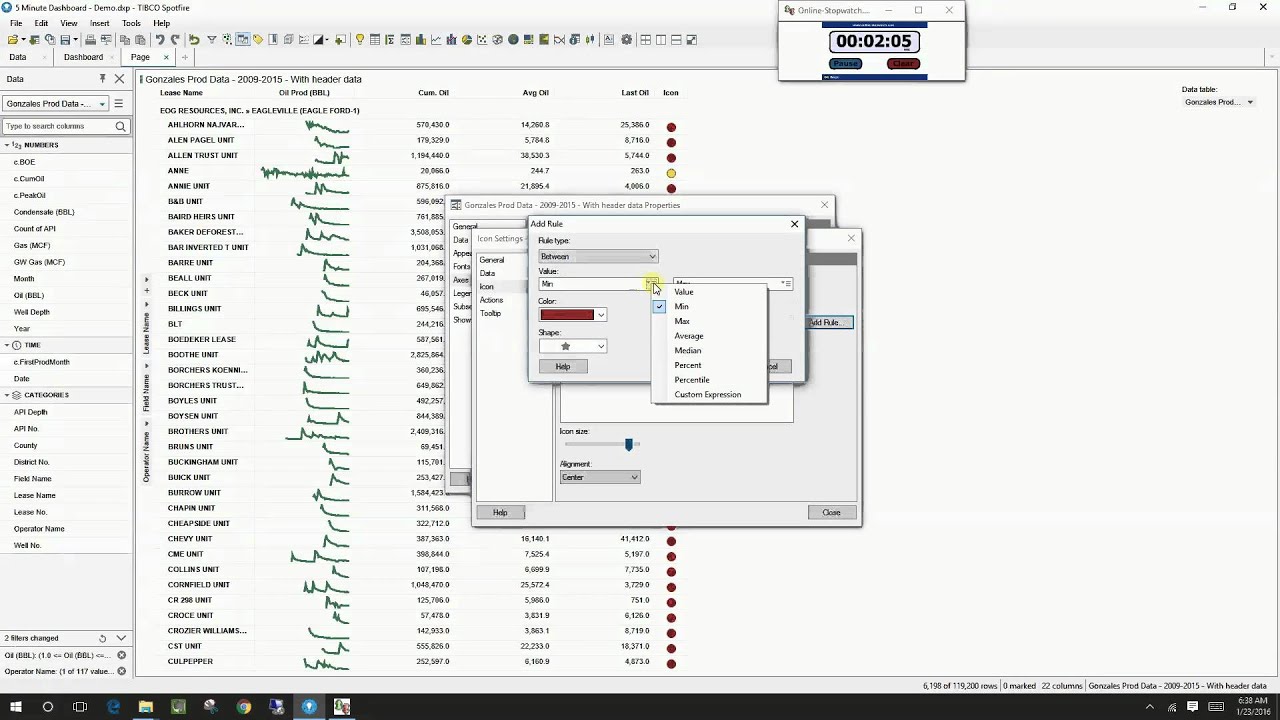Click the Filters funnel toolbar icon
The height and width of the screenshot is (720, 1280).
212,40
